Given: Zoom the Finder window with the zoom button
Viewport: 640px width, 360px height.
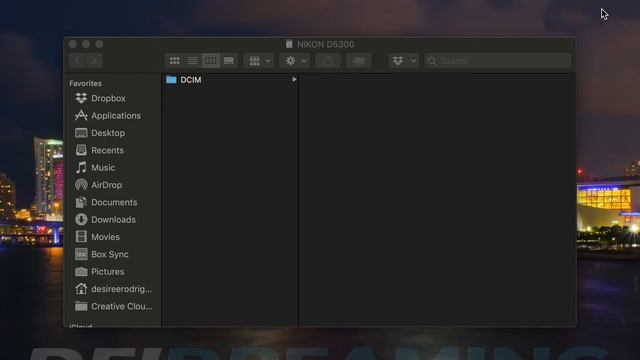Looking at the screenshot, I should click(99, 44).
